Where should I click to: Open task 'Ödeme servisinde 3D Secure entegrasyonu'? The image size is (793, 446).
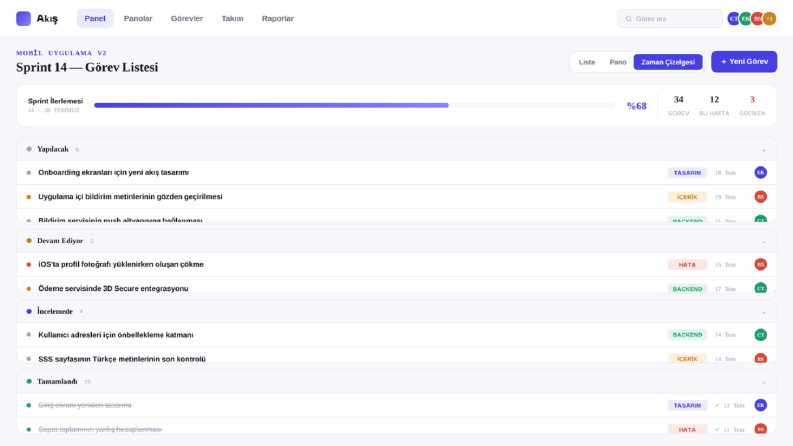coord(113,289)
